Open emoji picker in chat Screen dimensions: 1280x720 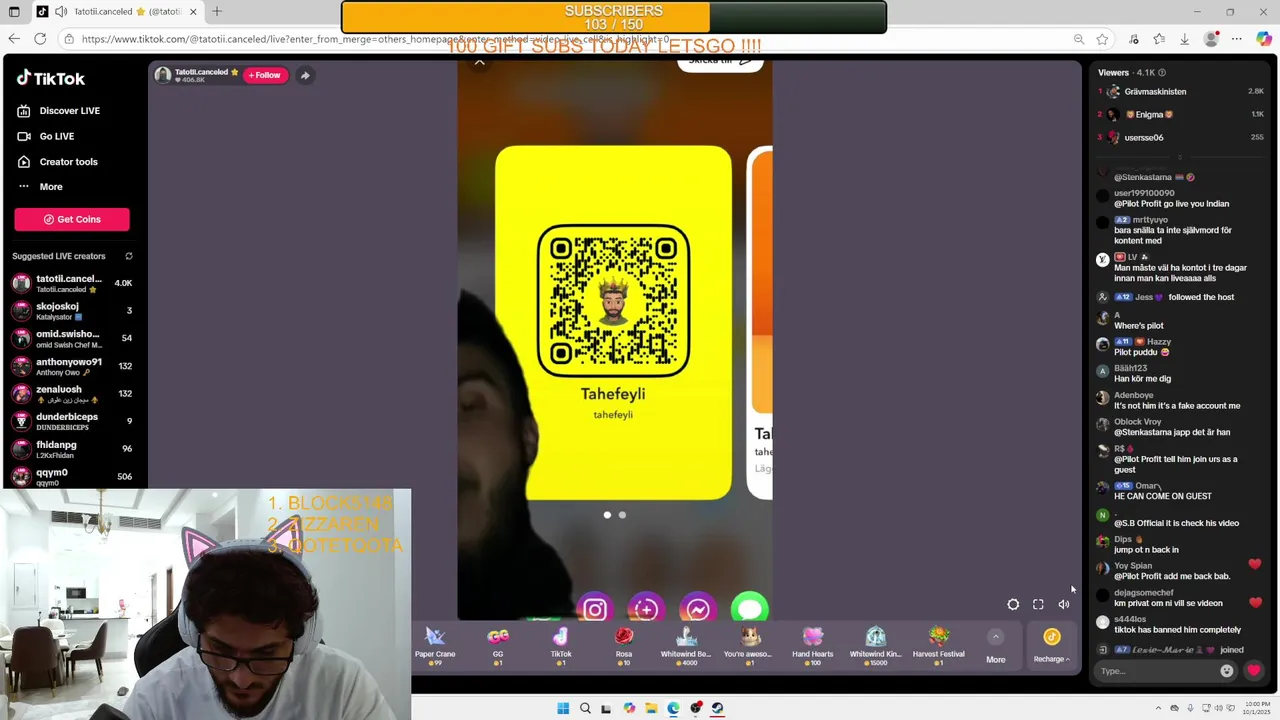(x=1227, y=671)
